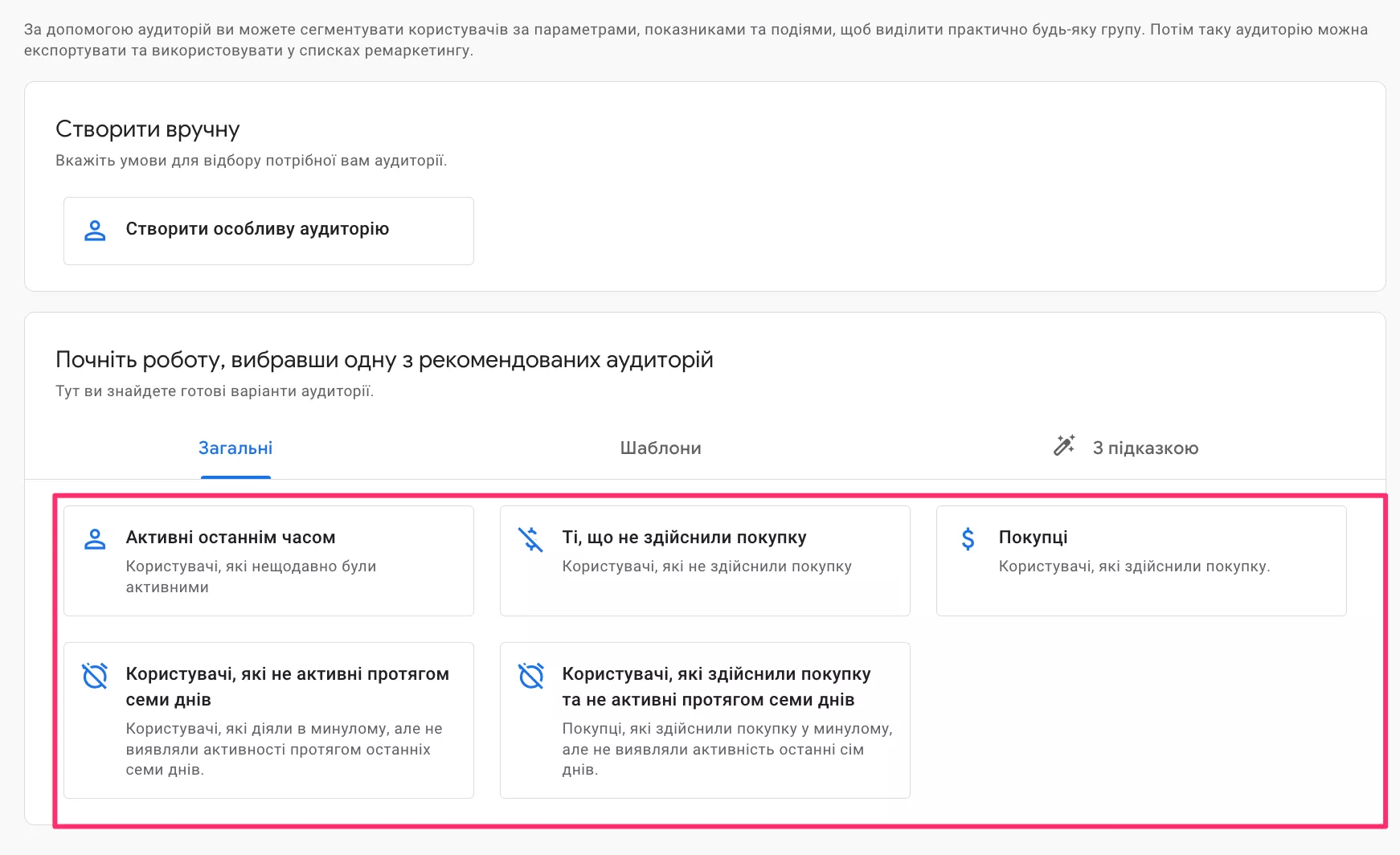This screenshot has height=855, width=1400.
Task: Select the alarm-off icon for seven-day inactive users
Action: (x=96, y=677)
